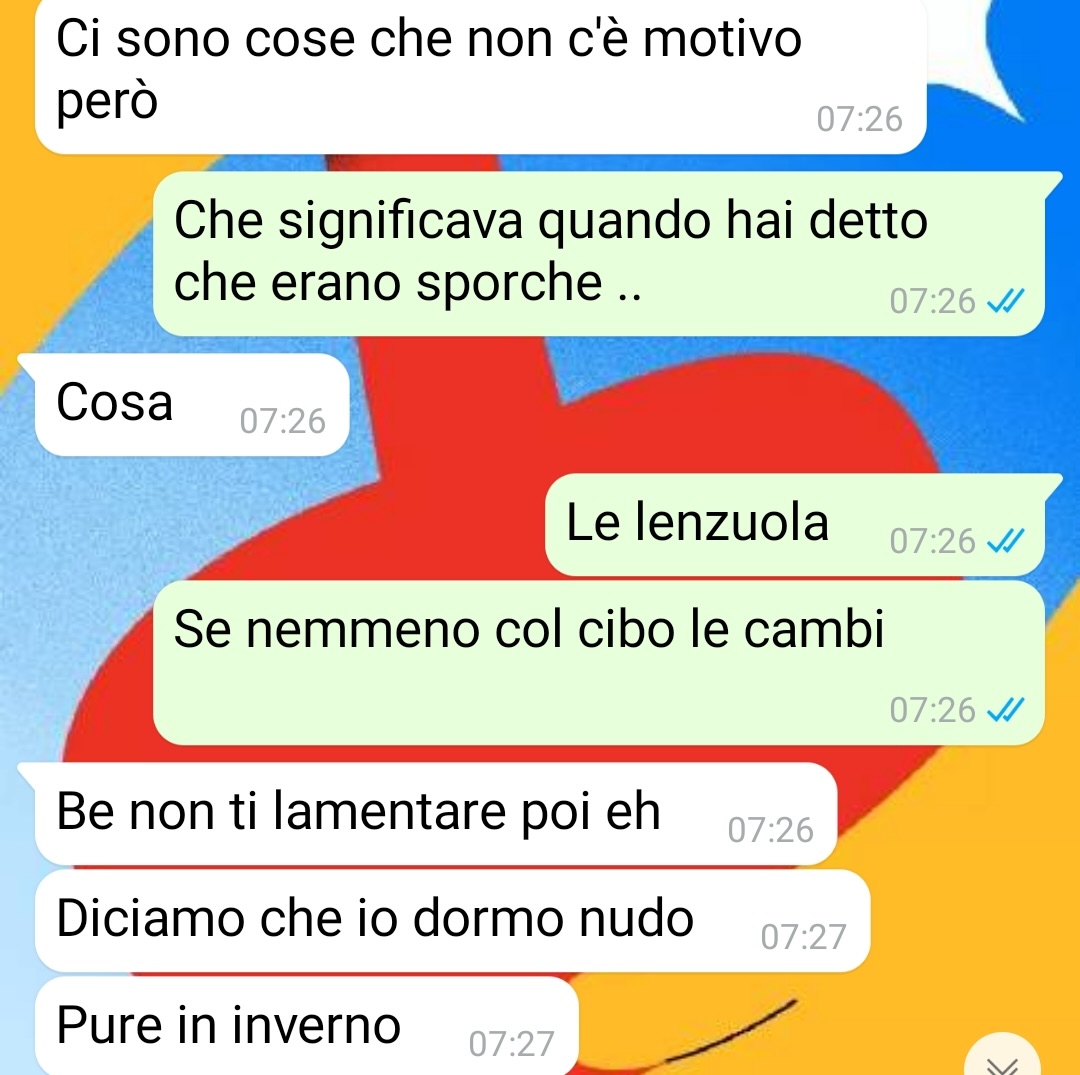Tap the 'Pure in inverno' message bubble
Image resolution: width=1080 pixels, height=1075 pixels.
point(306,1026)
